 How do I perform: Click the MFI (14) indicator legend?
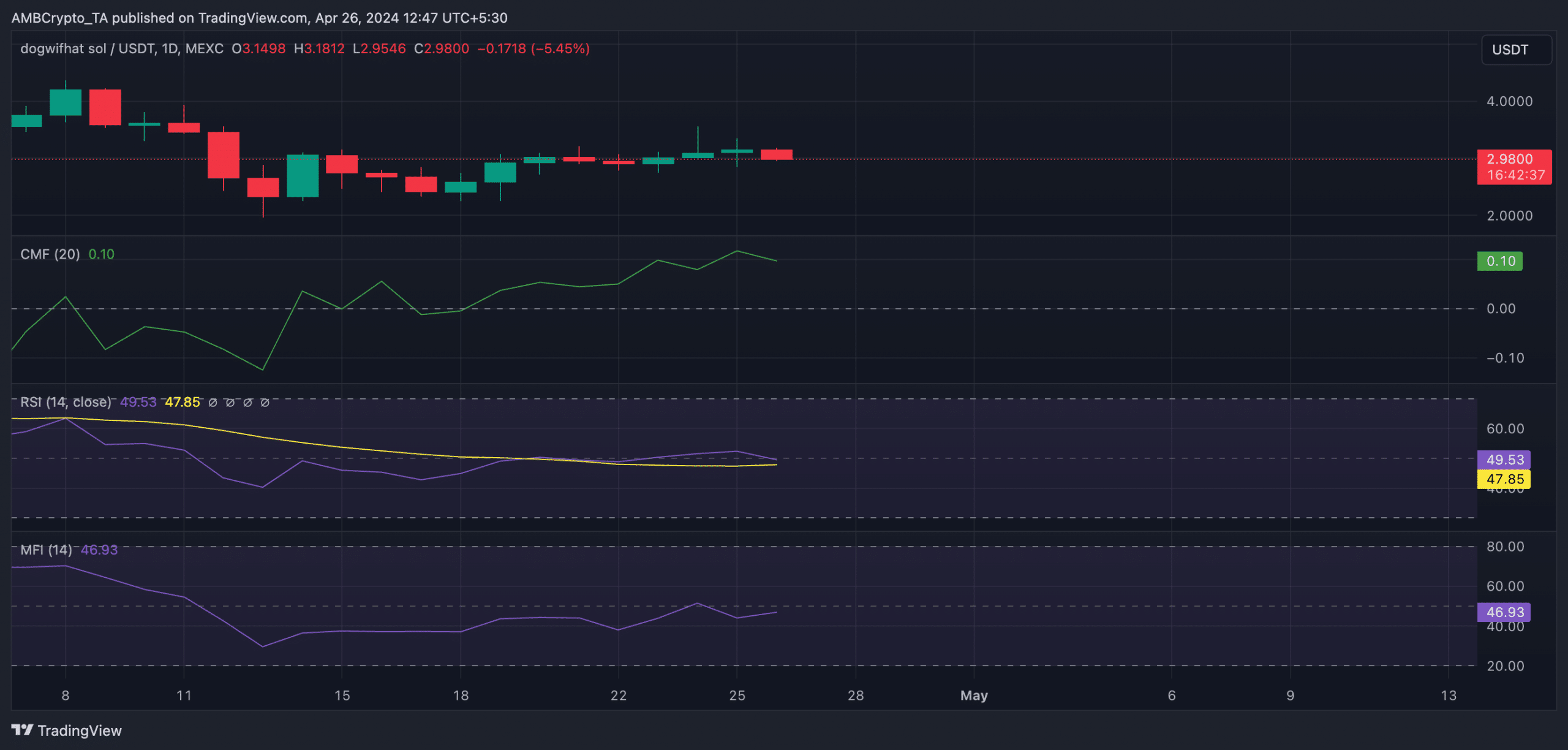coord(47,550)
